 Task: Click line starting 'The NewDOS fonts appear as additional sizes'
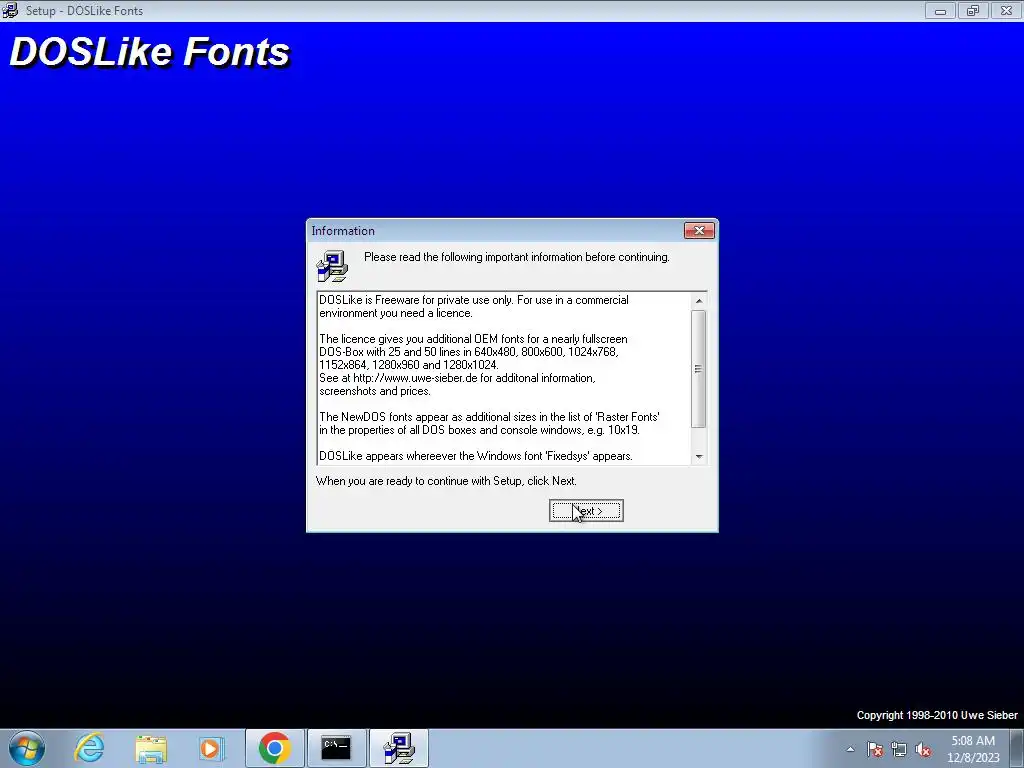(x=489, y=417)
